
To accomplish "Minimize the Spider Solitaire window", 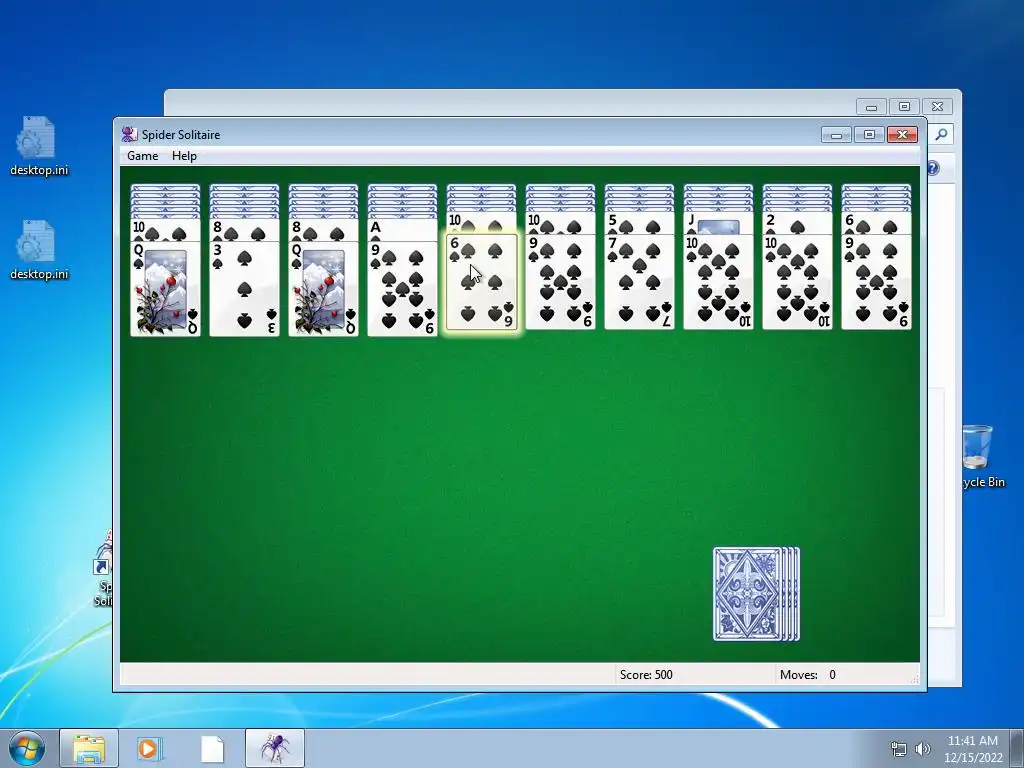I will coord(837,135).
